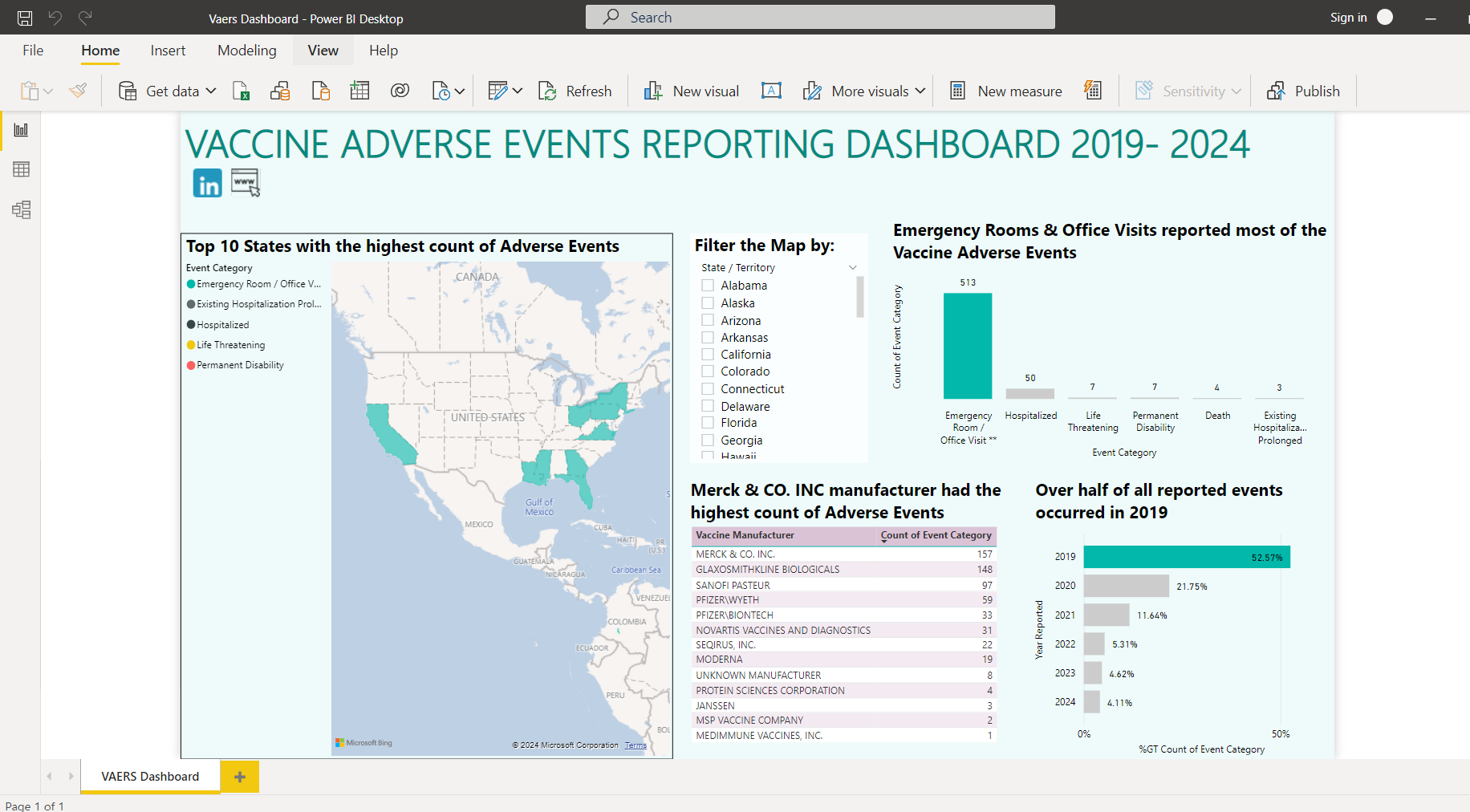
Task: Click the teal 2019 bar in chart
Action: [1186, 557]
